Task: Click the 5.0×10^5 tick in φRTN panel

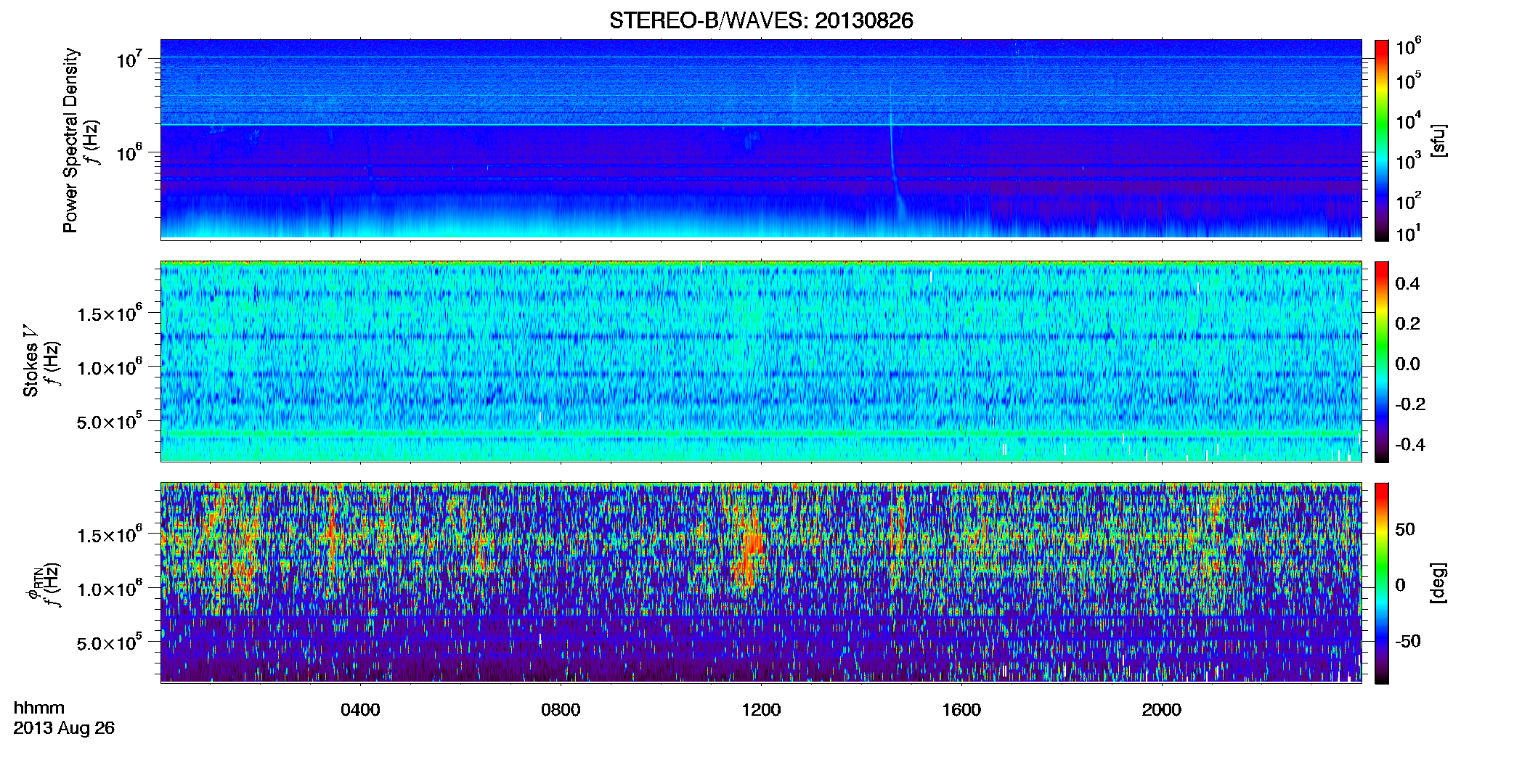Action: point(110,642)
